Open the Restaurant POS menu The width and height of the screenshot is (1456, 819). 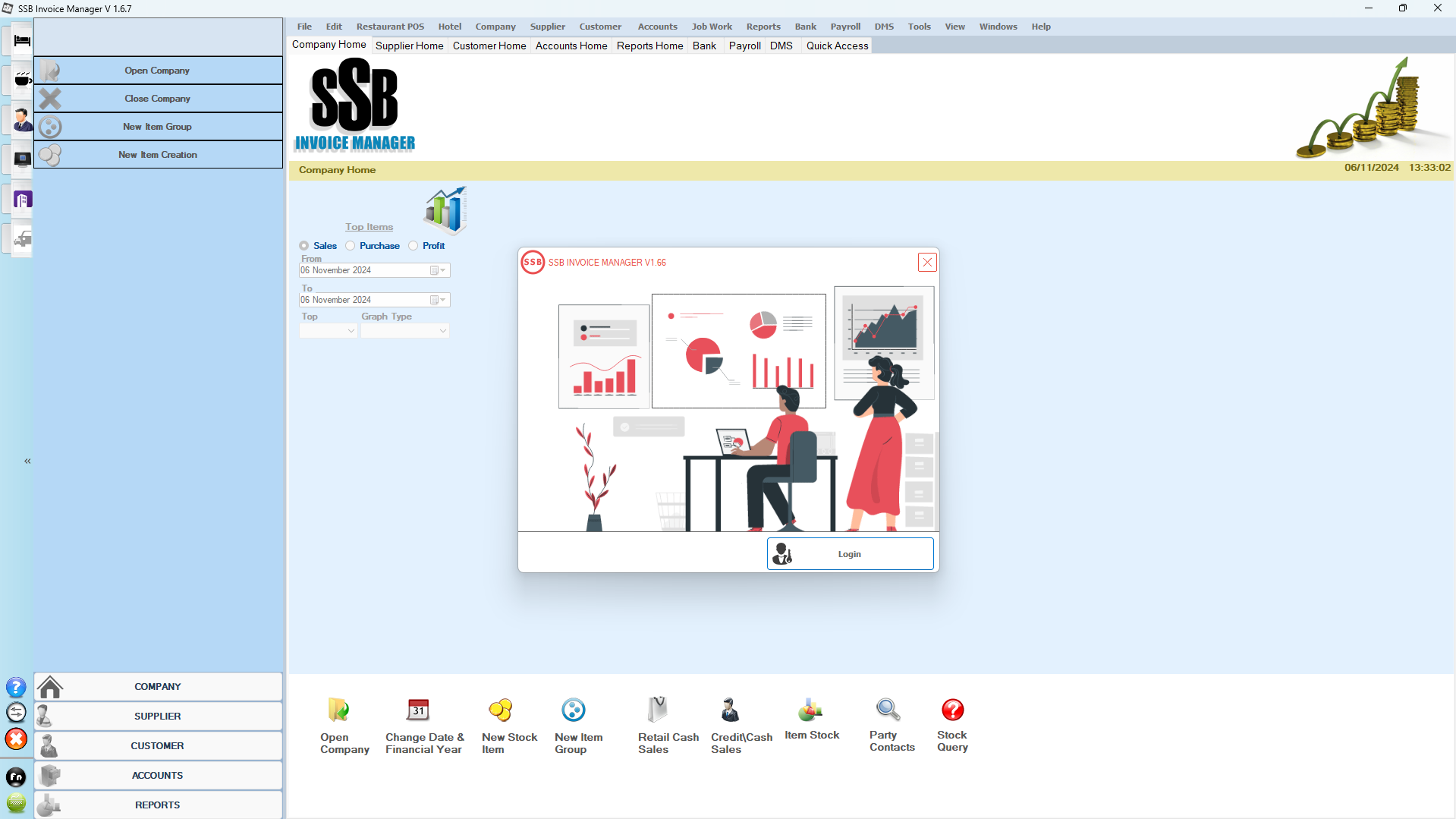(x=390, y=27)
